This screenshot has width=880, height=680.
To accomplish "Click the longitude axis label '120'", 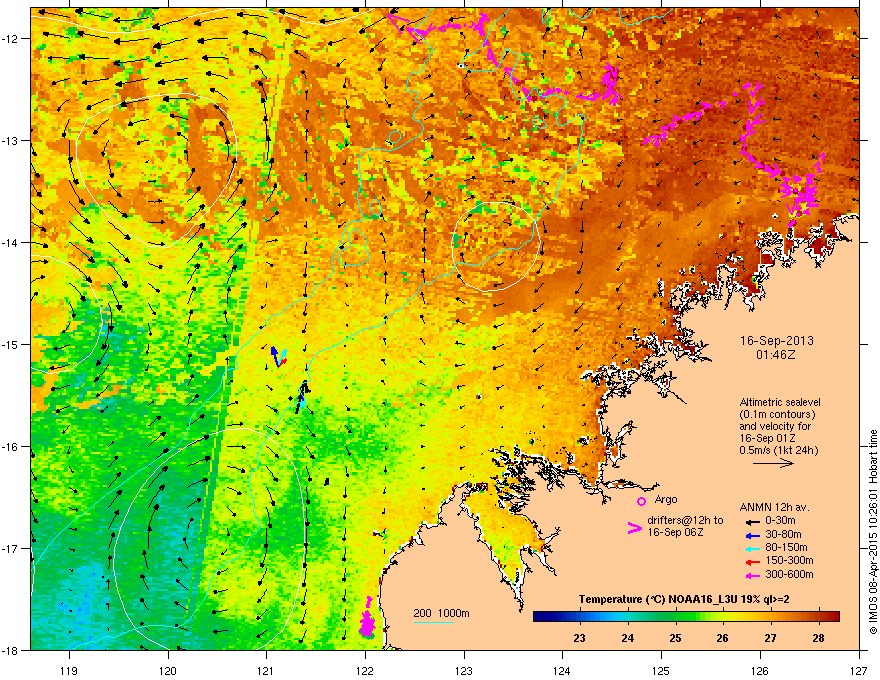I will [168, 670].
